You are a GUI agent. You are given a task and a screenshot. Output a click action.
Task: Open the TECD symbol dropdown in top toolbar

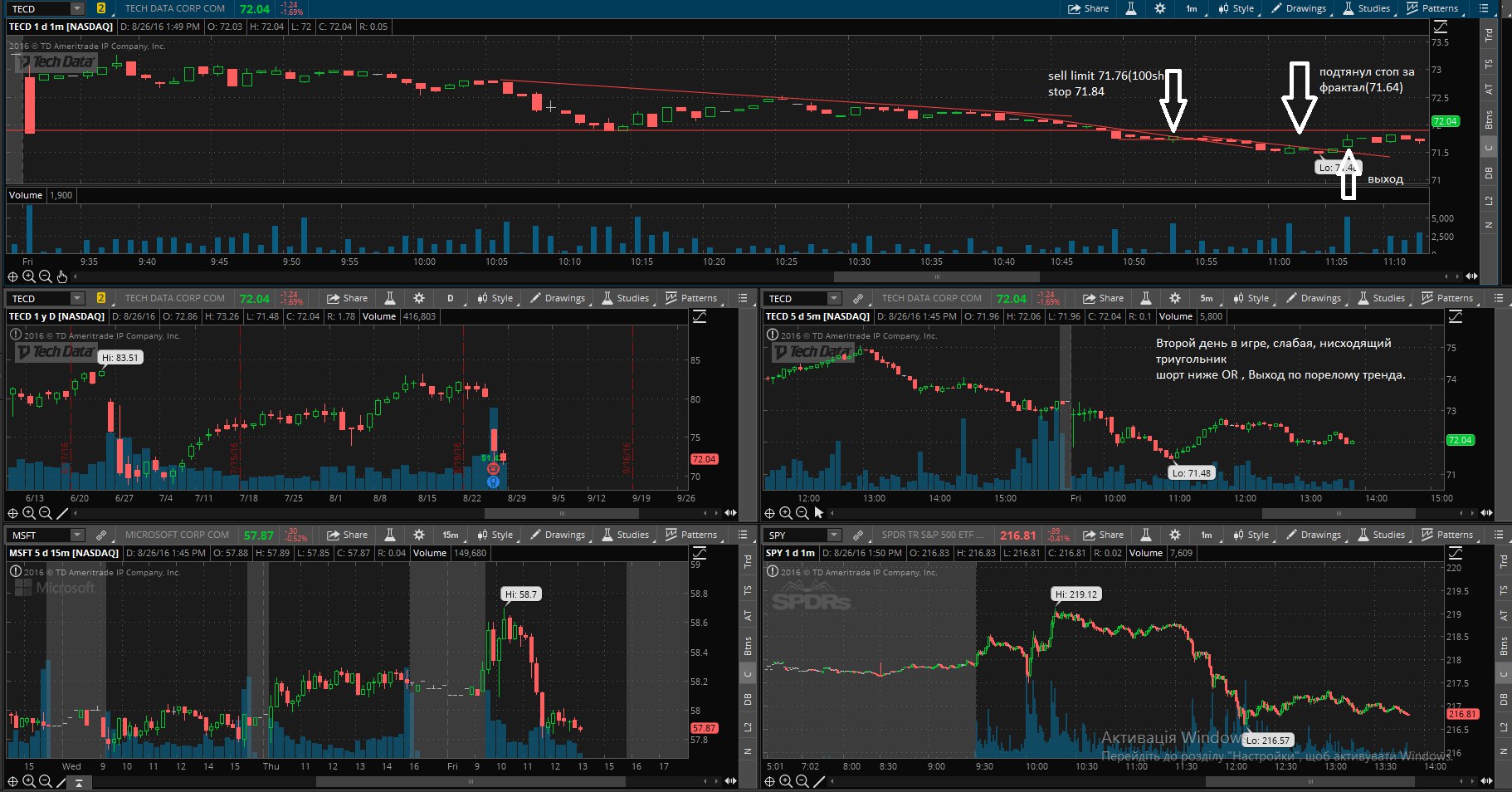77,8
